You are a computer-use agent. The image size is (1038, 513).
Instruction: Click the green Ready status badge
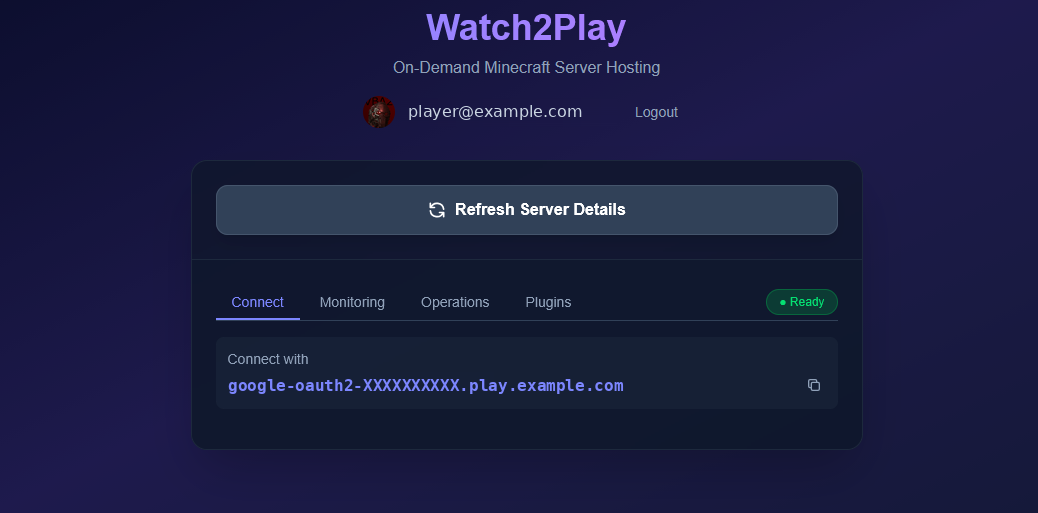pos(802,302)
